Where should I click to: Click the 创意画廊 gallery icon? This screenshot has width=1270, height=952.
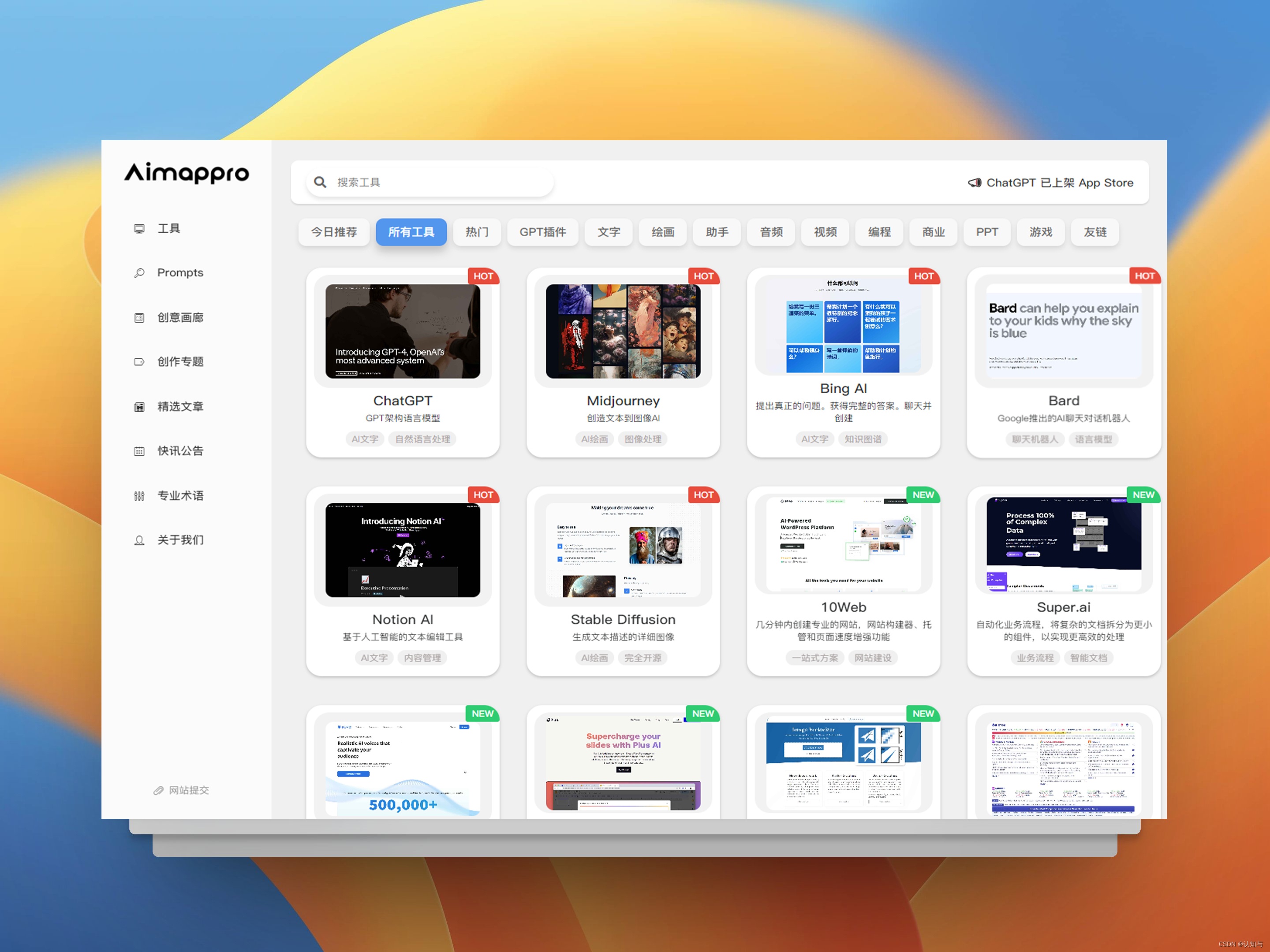coord(139,317)
